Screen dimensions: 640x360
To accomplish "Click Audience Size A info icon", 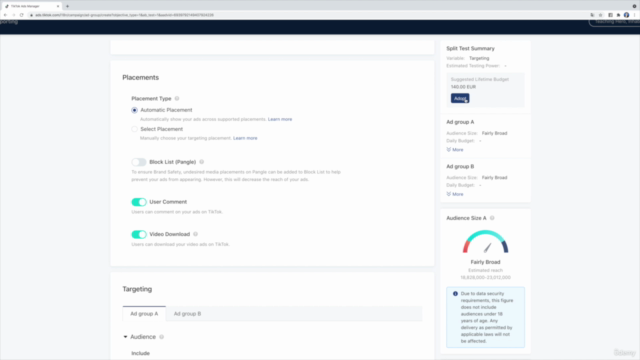I will point(492,218).
